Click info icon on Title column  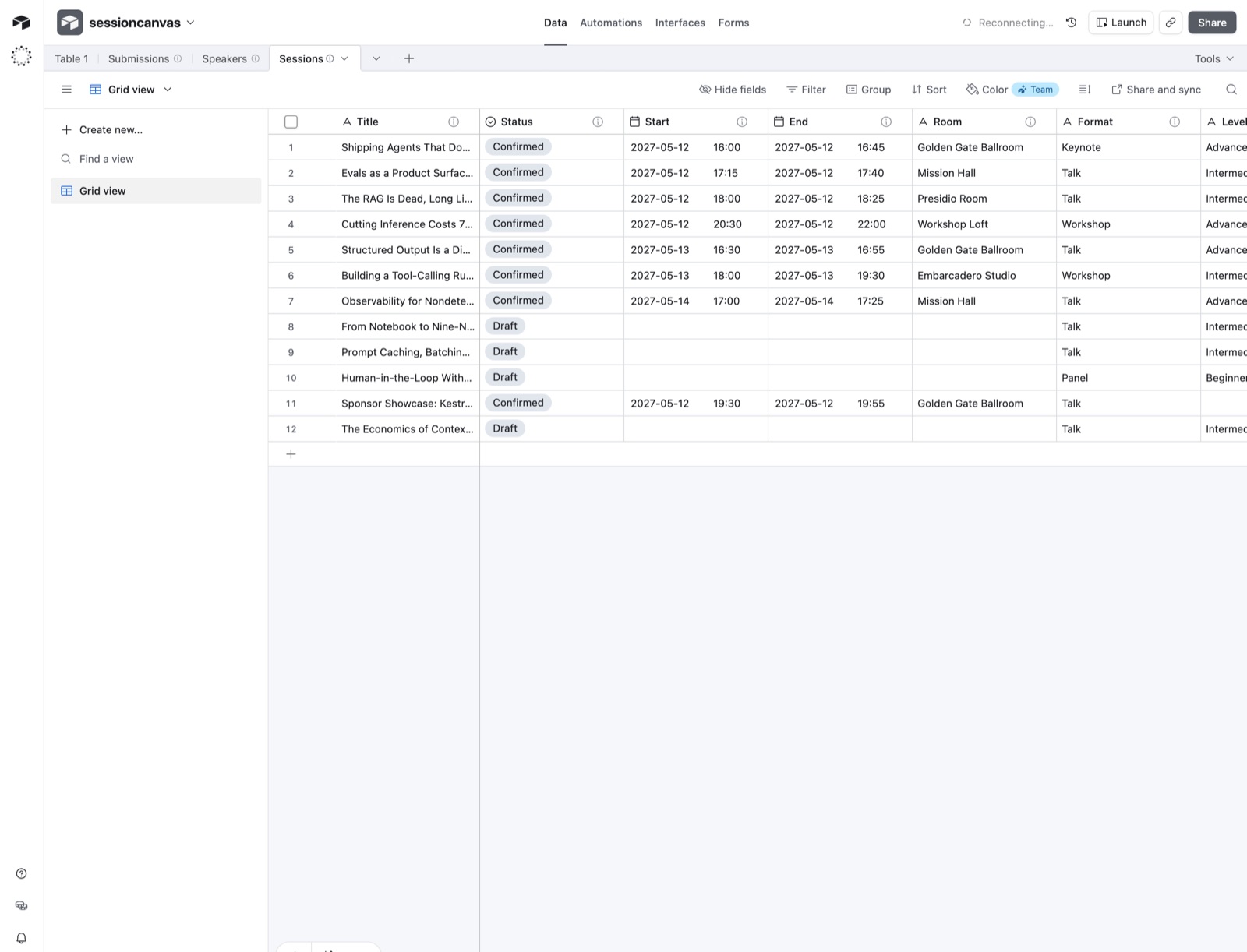(x=454, y=122)
